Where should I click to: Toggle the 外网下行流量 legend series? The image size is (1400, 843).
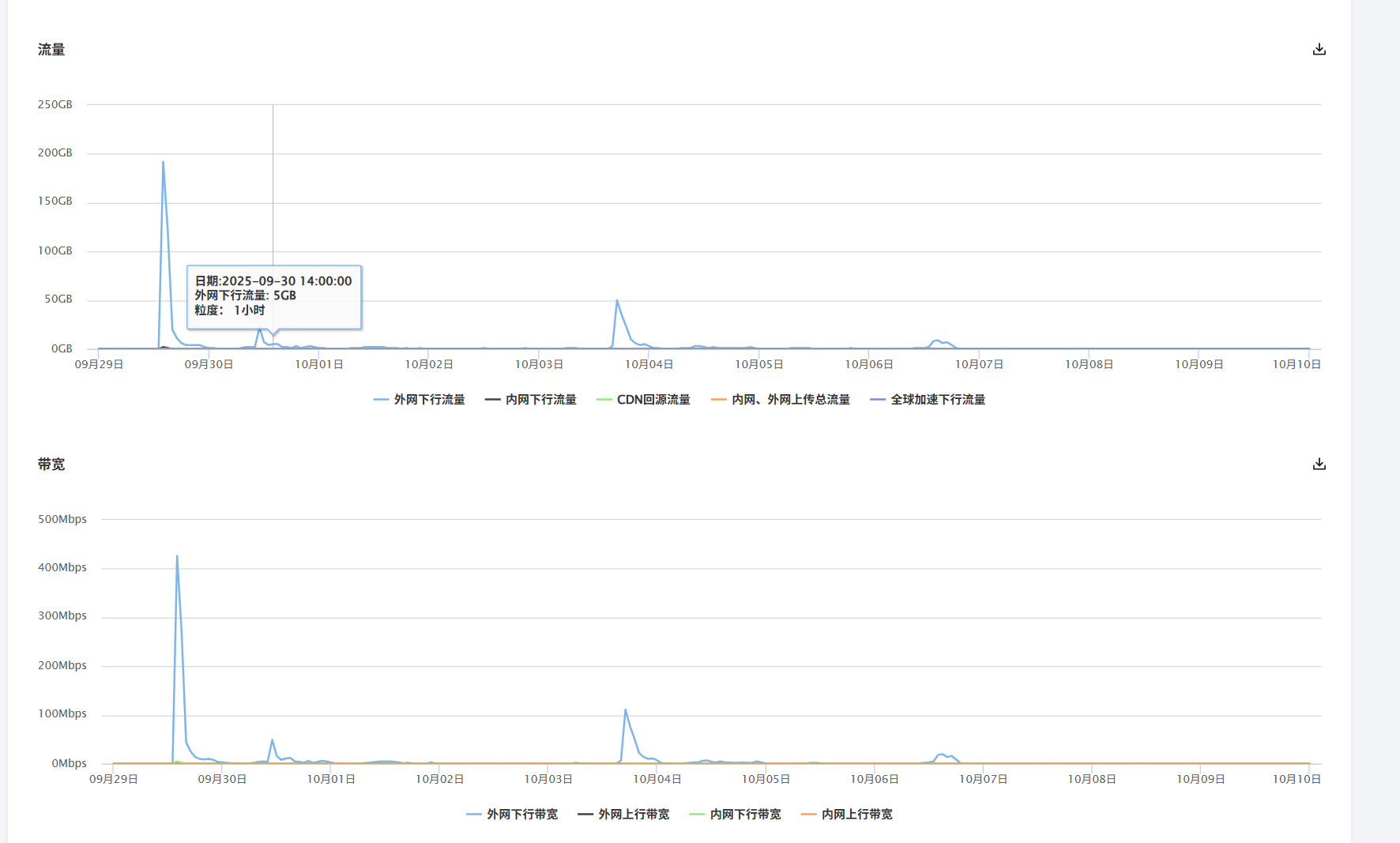point(420,400)
